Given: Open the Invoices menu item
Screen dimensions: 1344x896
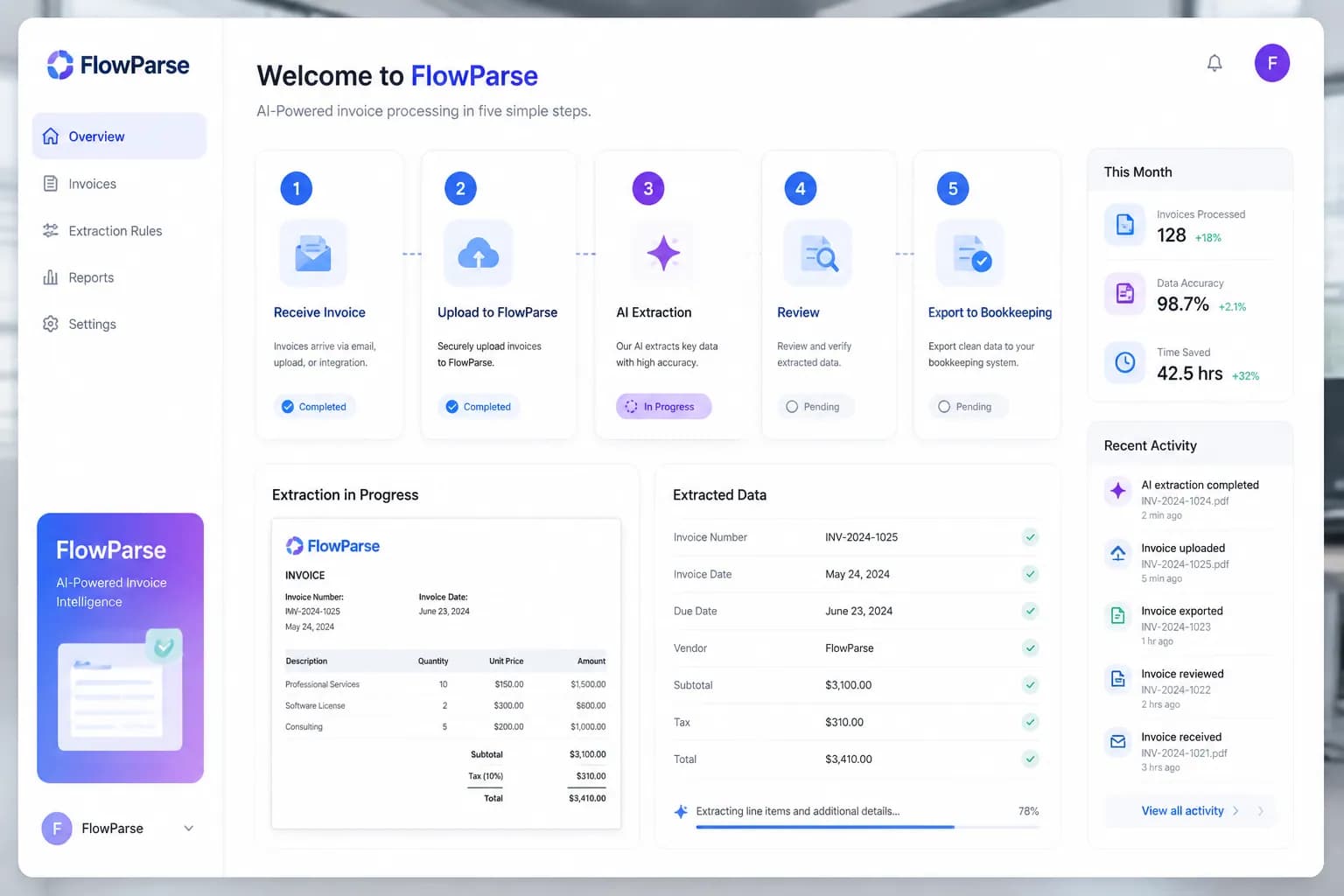Looking at the screenshot, I should tap(120, 184).
